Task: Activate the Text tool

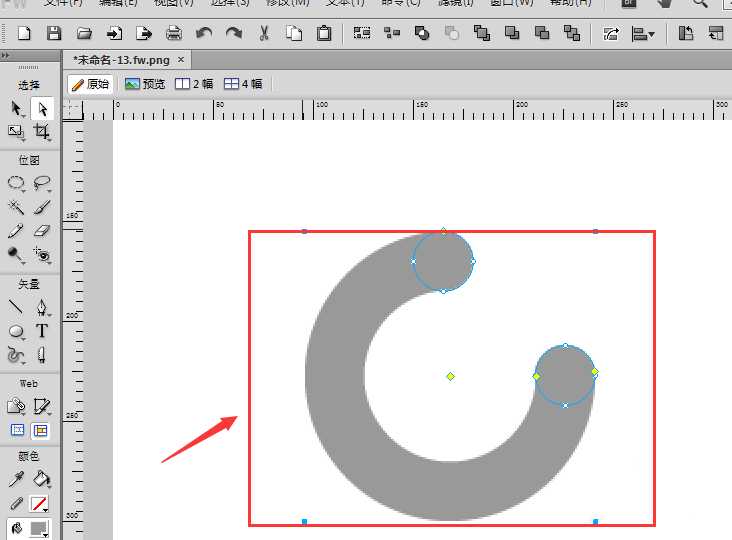Action: click(42, 331)
